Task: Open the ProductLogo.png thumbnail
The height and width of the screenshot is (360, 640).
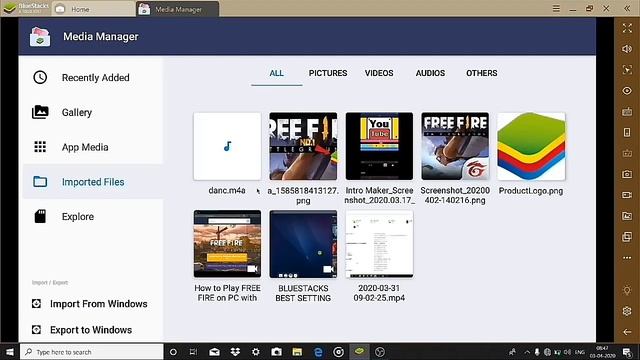Action: pos(531,146)
